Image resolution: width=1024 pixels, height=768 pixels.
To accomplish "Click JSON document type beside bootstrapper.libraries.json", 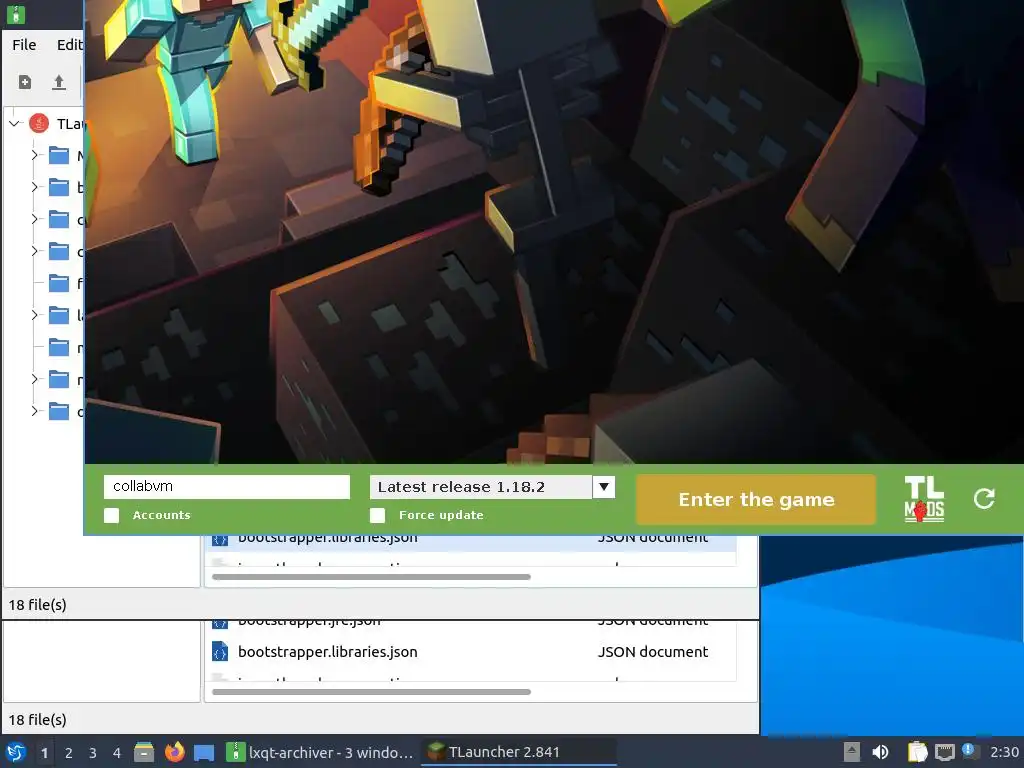I will (x=652, y=652).
